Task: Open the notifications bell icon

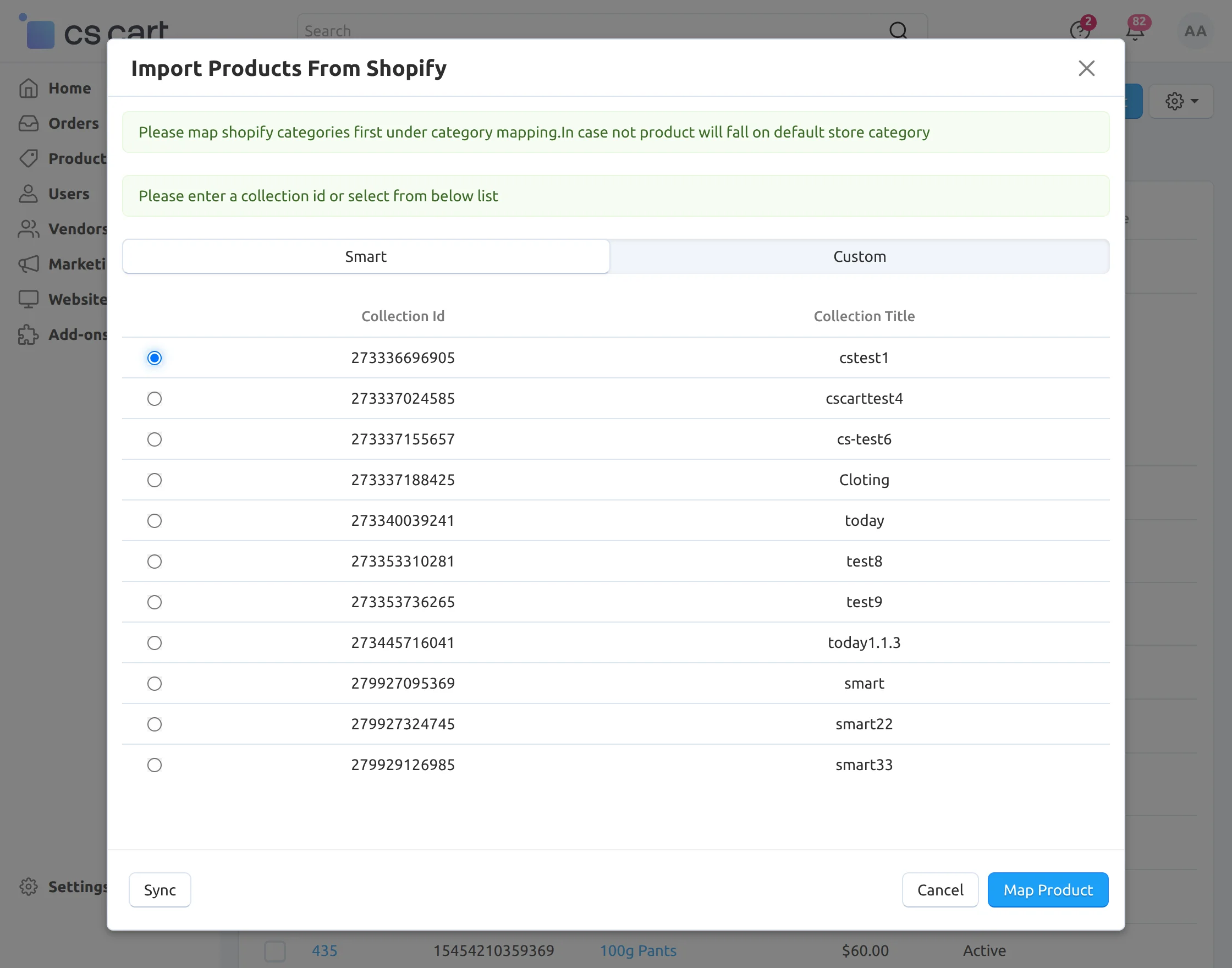Action: [1135, 31]
